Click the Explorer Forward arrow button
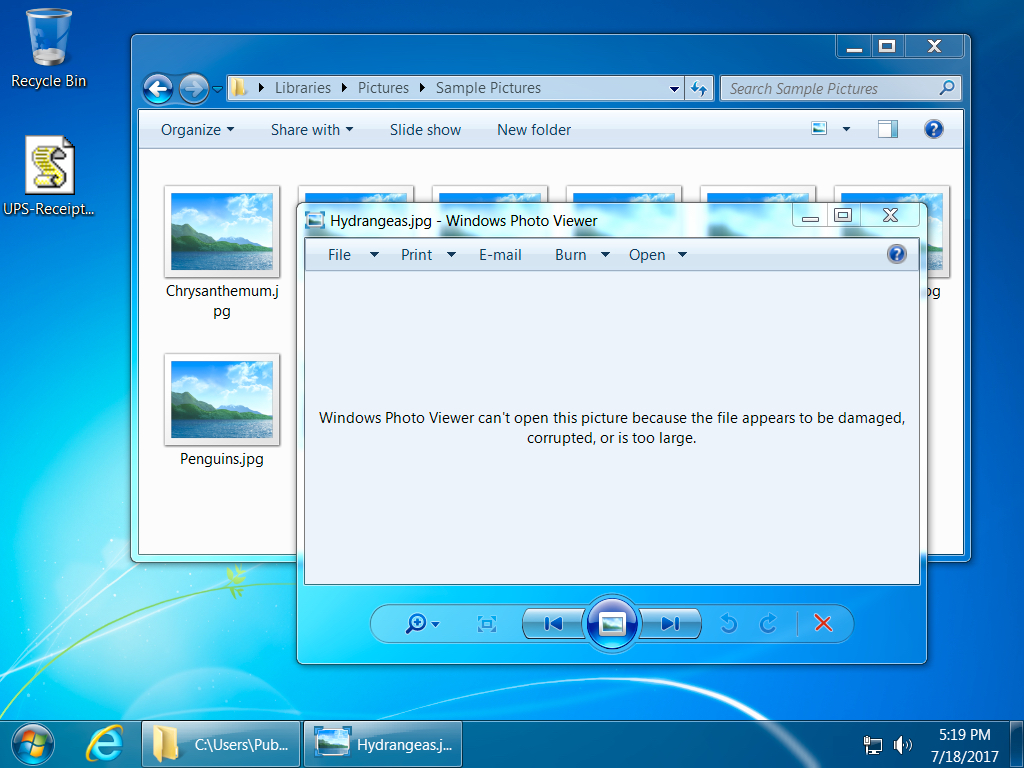 194,88
